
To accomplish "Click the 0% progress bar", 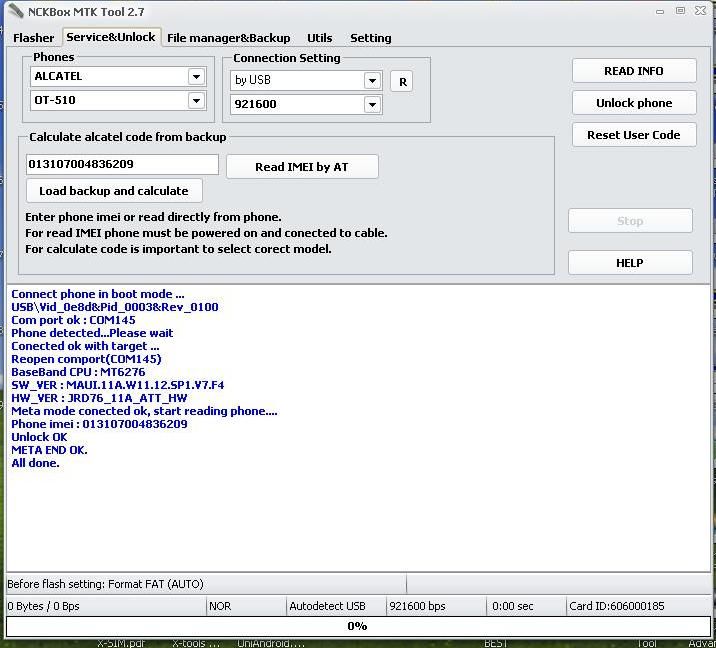I will [357, 627].
